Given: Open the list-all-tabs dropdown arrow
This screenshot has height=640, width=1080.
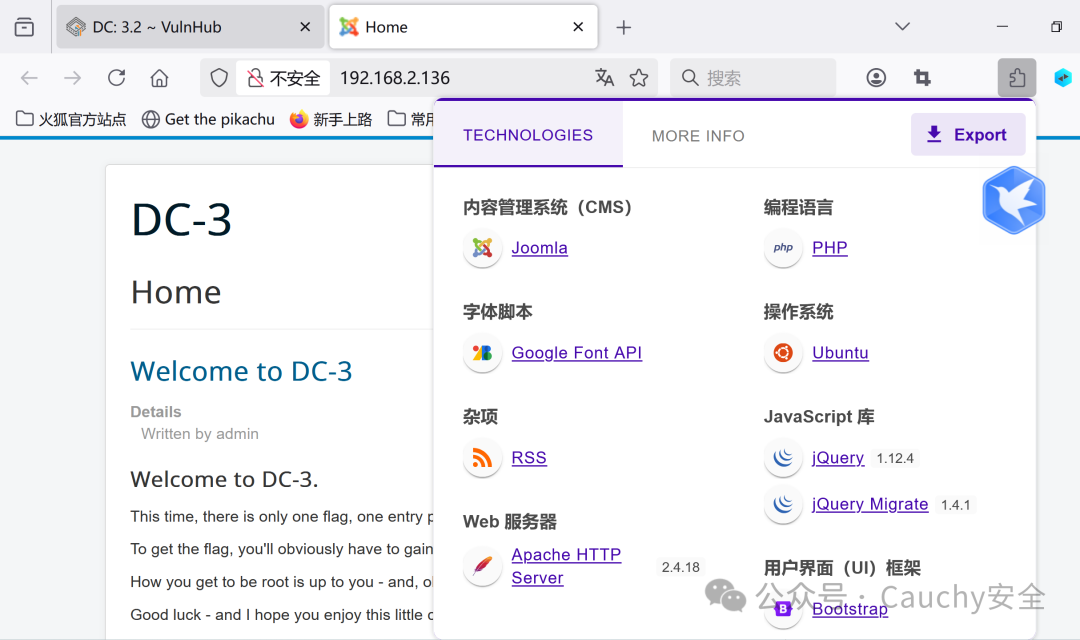Looking at the screenshot, I should [902, 27].
